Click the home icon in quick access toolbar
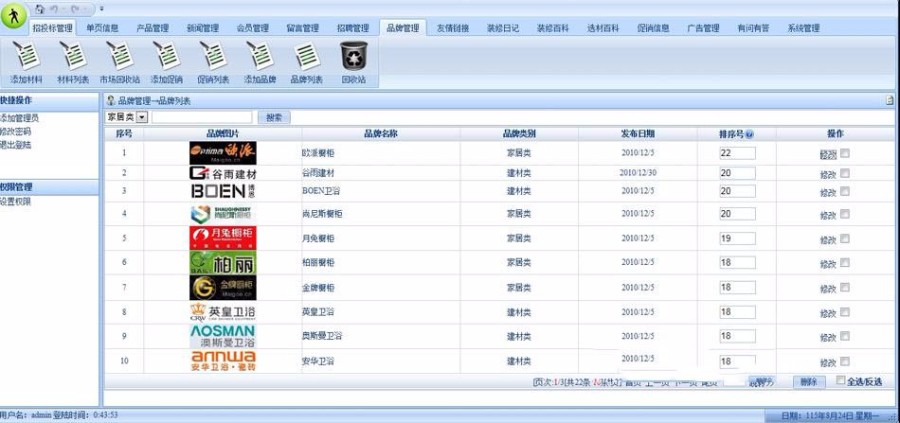 pos(40,9)
